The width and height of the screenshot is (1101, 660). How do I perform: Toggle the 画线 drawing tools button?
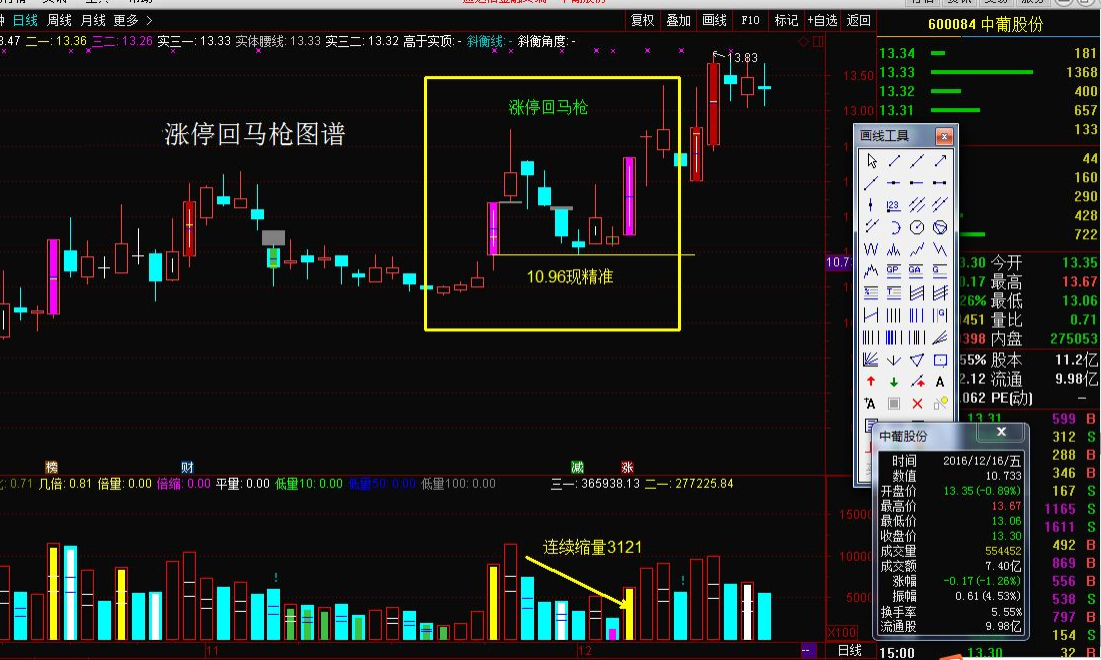coord(715,21)
